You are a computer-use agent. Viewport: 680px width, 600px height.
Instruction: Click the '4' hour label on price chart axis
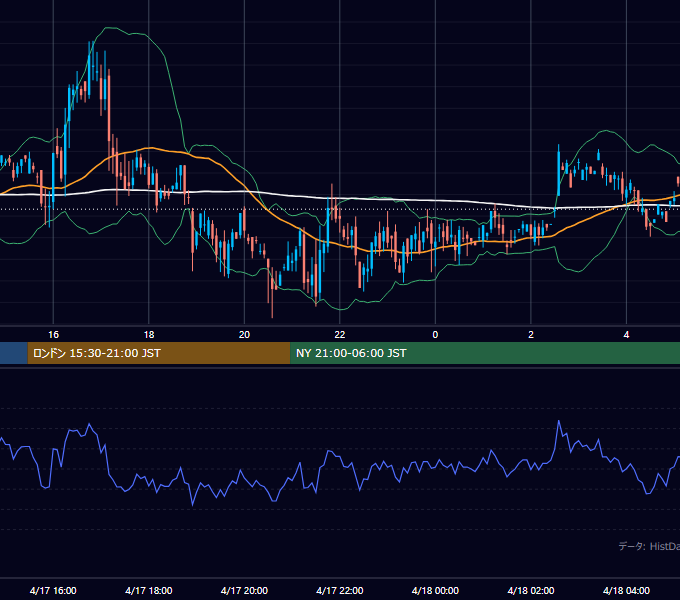(626, 335)
